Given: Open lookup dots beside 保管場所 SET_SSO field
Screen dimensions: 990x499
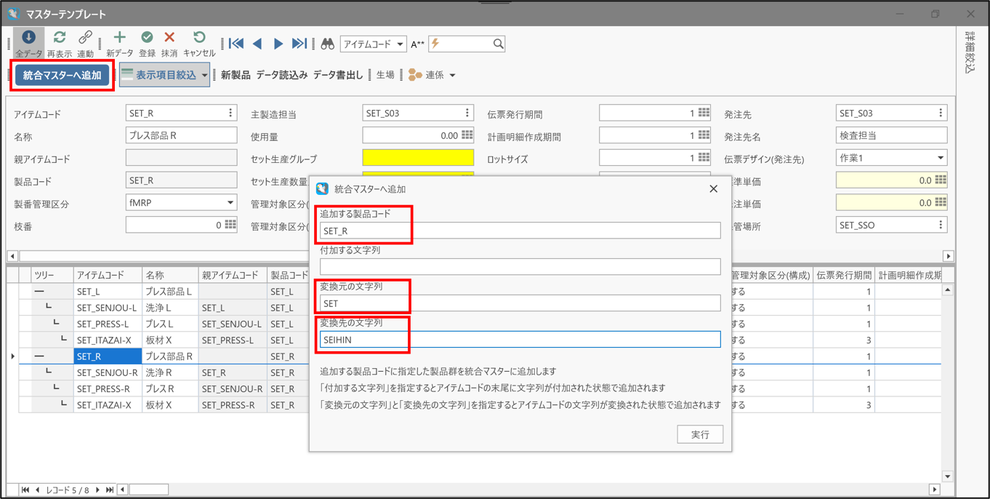Looking at the screenshot, I should click(941, 224).
